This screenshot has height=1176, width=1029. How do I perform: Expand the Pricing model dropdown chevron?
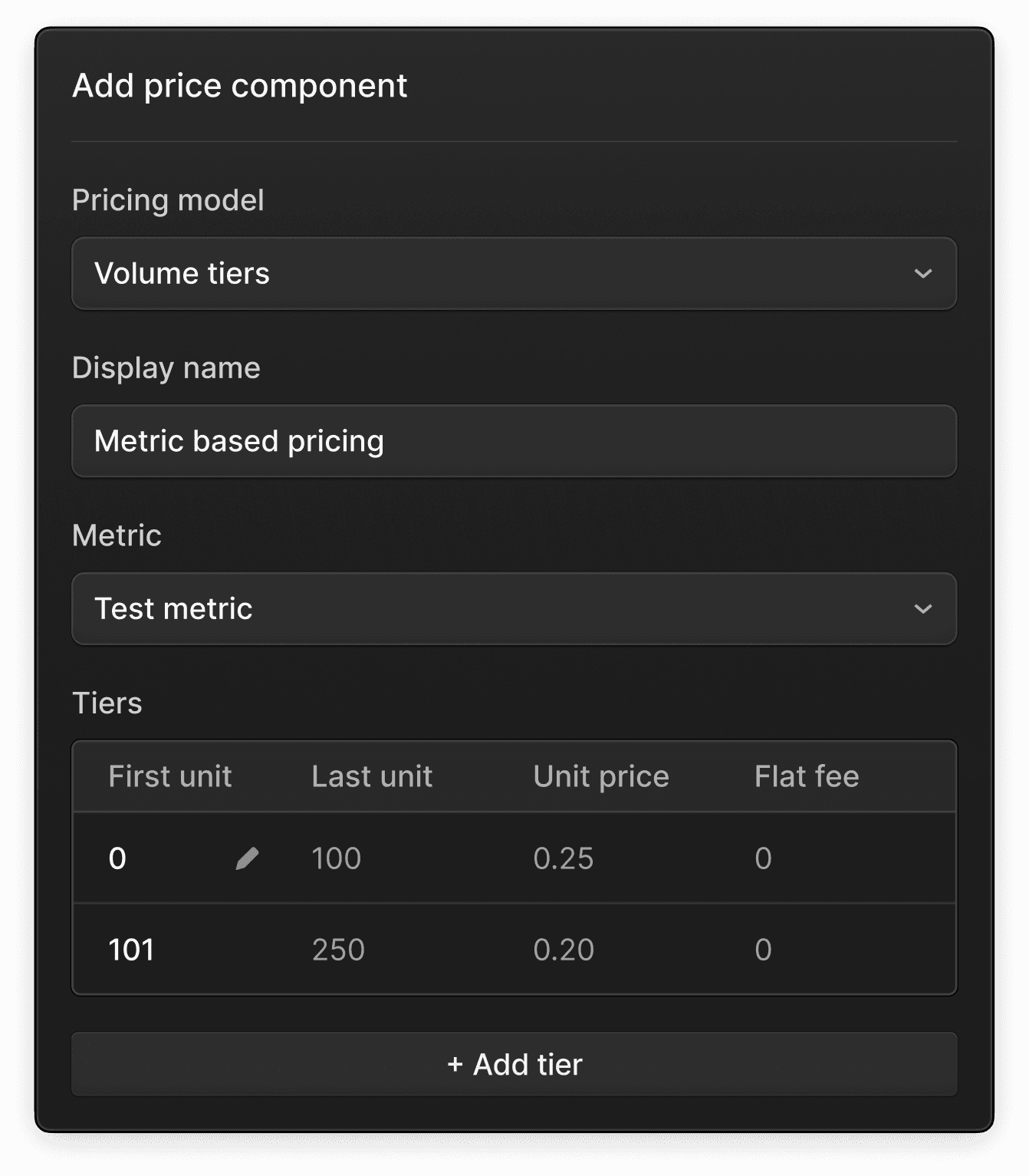tap(922, 274)
